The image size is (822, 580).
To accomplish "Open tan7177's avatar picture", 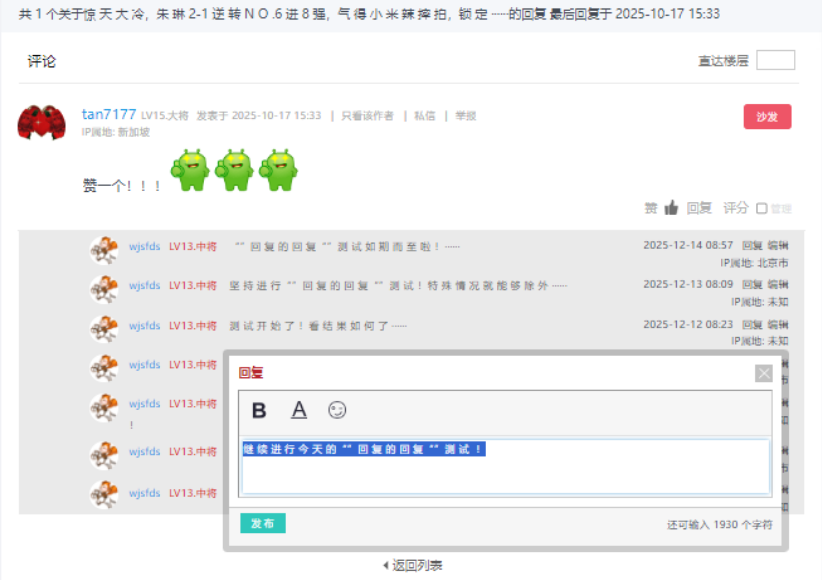I will 42,121.
